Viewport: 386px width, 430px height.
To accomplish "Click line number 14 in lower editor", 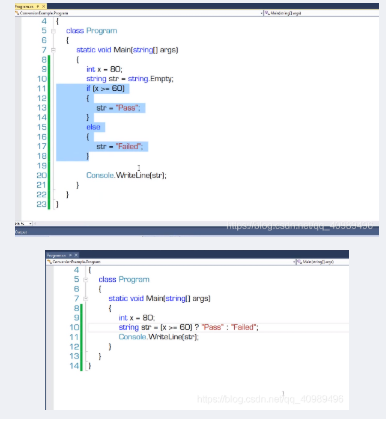I will click(x=74, y=366).
